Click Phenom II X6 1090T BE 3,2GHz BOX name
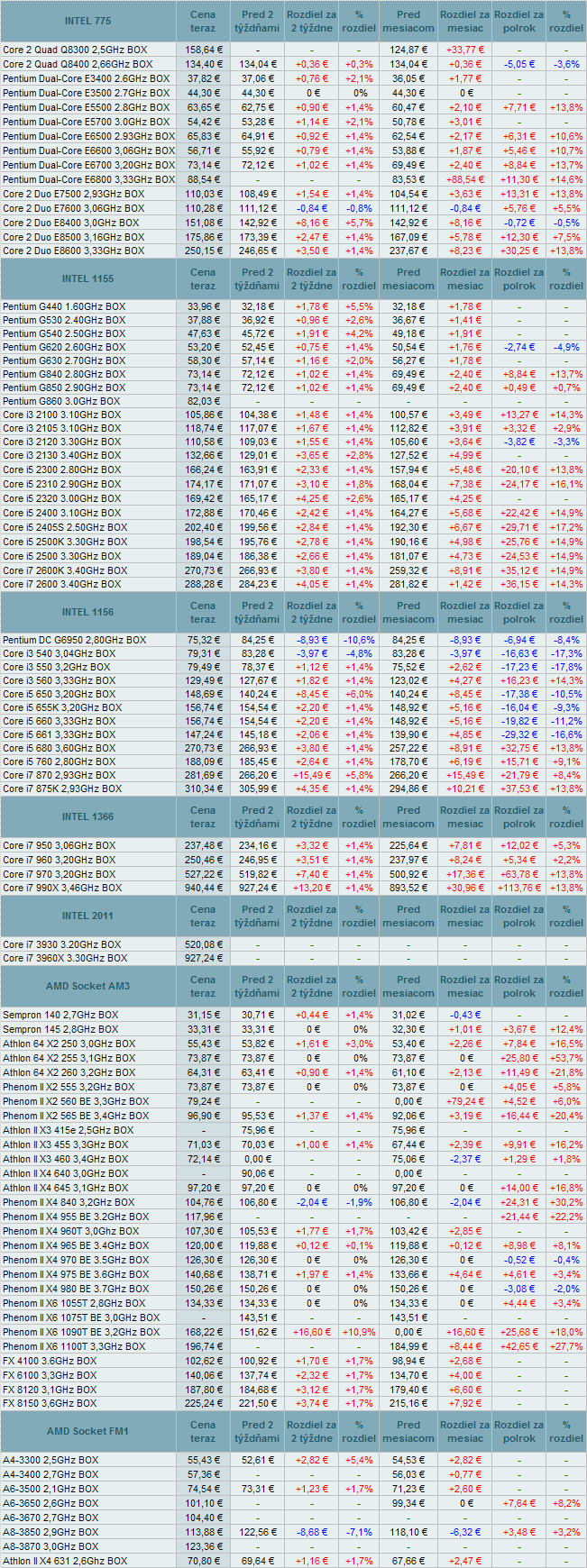Viewport: 587px width, 1568px height. [81, 1332]
